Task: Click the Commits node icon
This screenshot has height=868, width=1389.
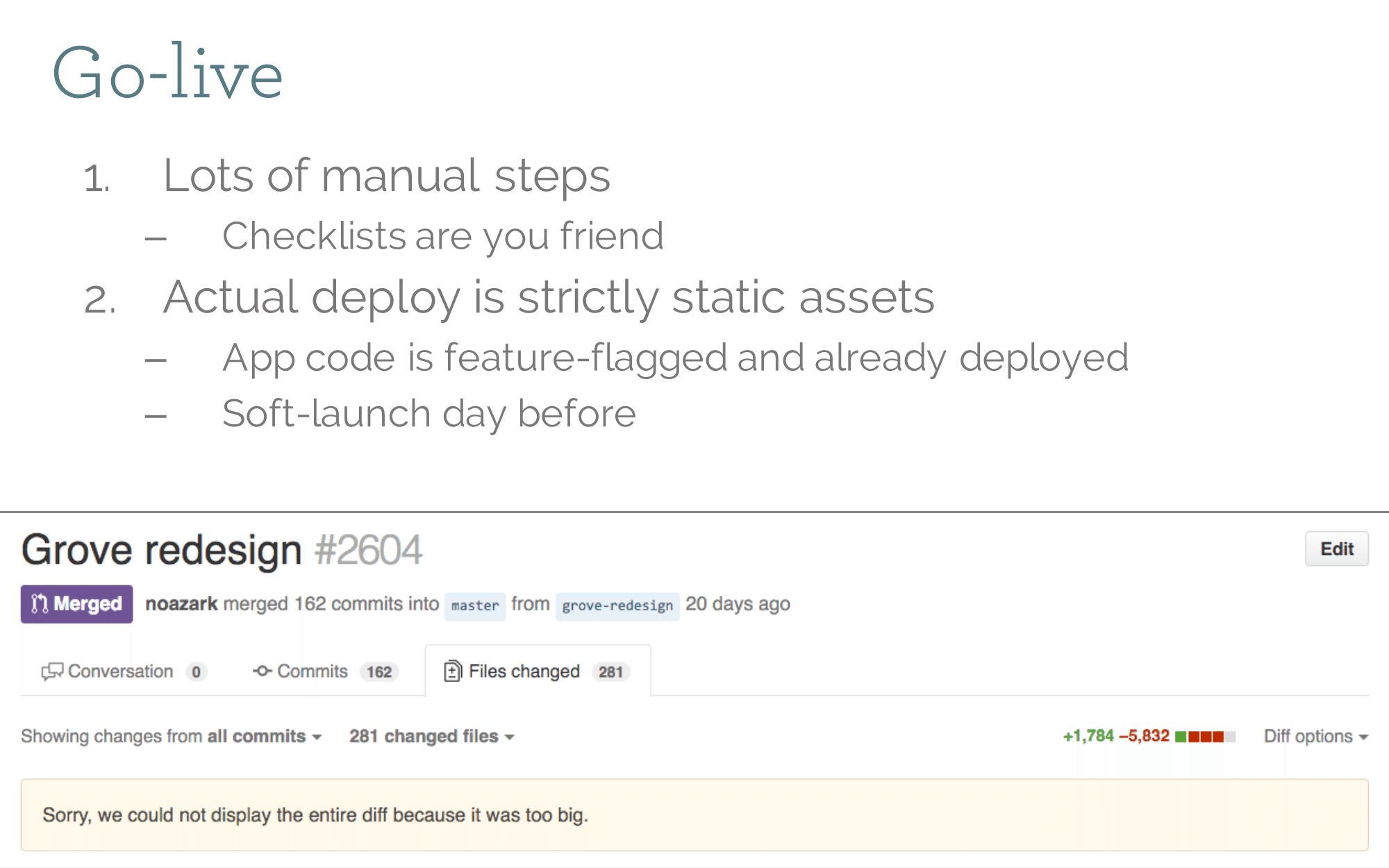Action: click(262, 671)
